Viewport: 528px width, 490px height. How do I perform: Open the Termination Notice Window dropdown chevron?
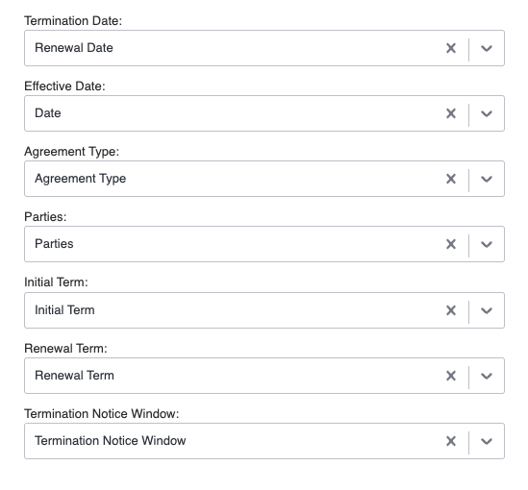tap(486, 441)
